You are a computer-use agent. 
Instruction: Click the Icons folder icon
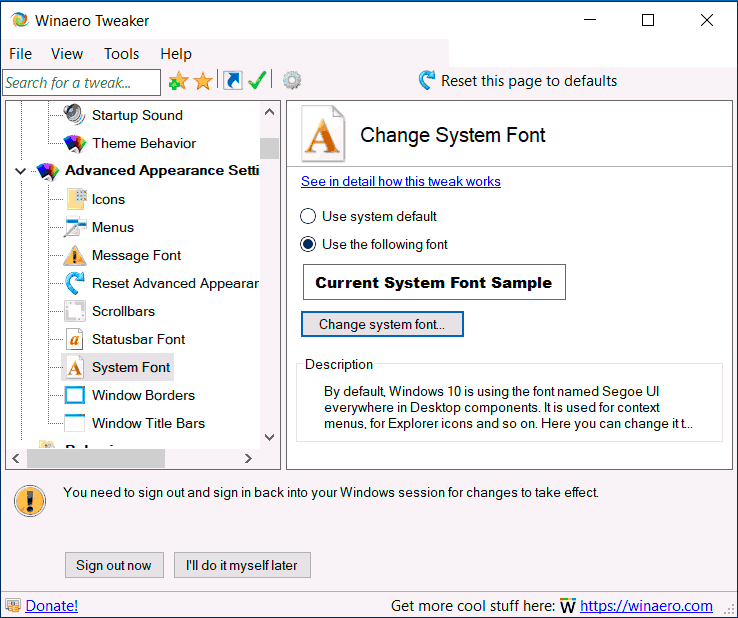(x=76, y=199)
